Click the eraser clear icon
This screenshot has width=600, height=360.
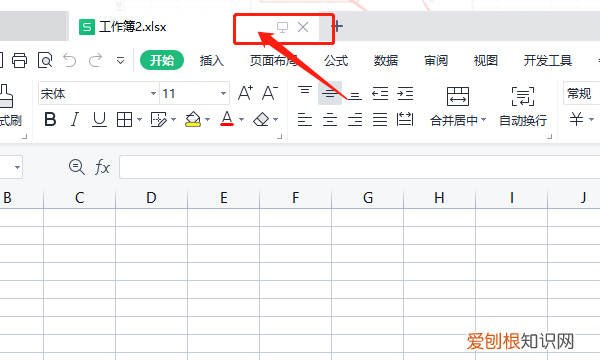click(x=261, y=119)
